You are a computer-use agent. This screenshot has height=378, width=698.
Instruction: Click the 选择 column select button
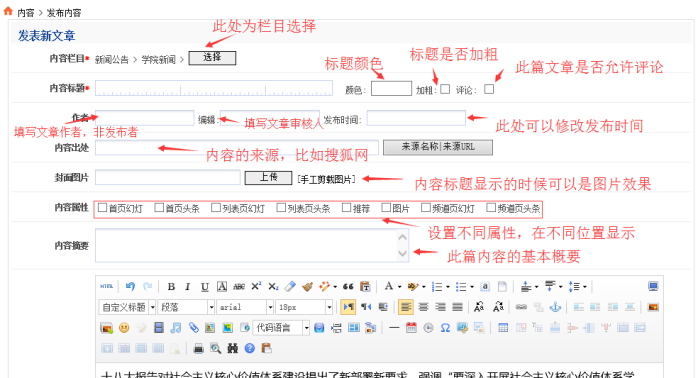pos(212,58)
